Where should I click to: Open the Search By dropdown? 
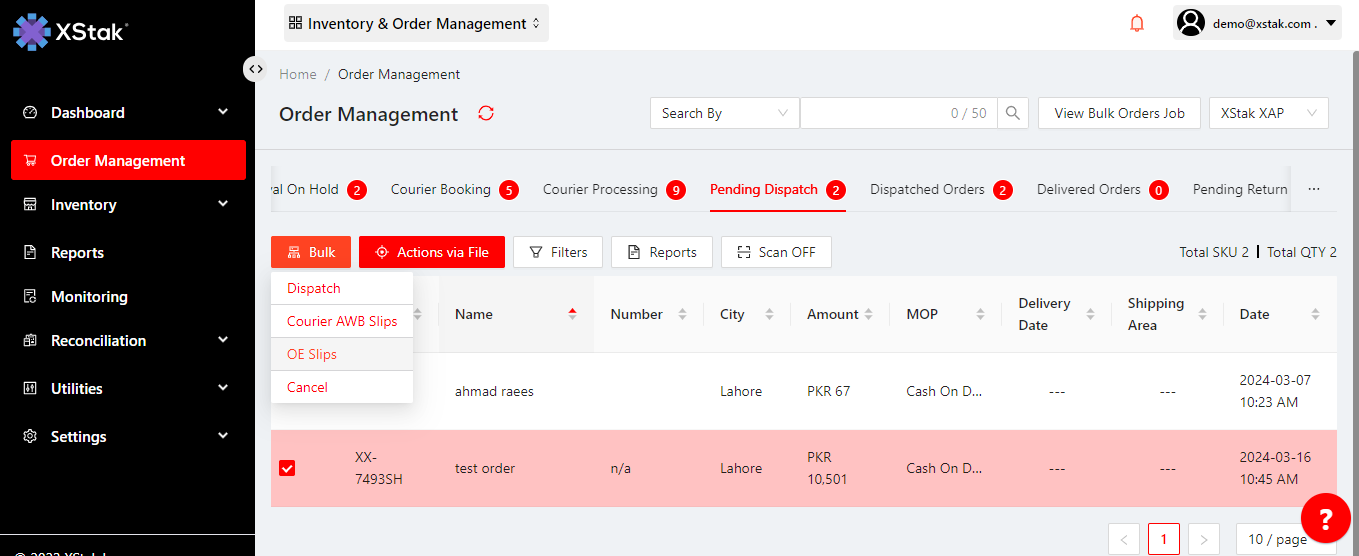point(724,113)
